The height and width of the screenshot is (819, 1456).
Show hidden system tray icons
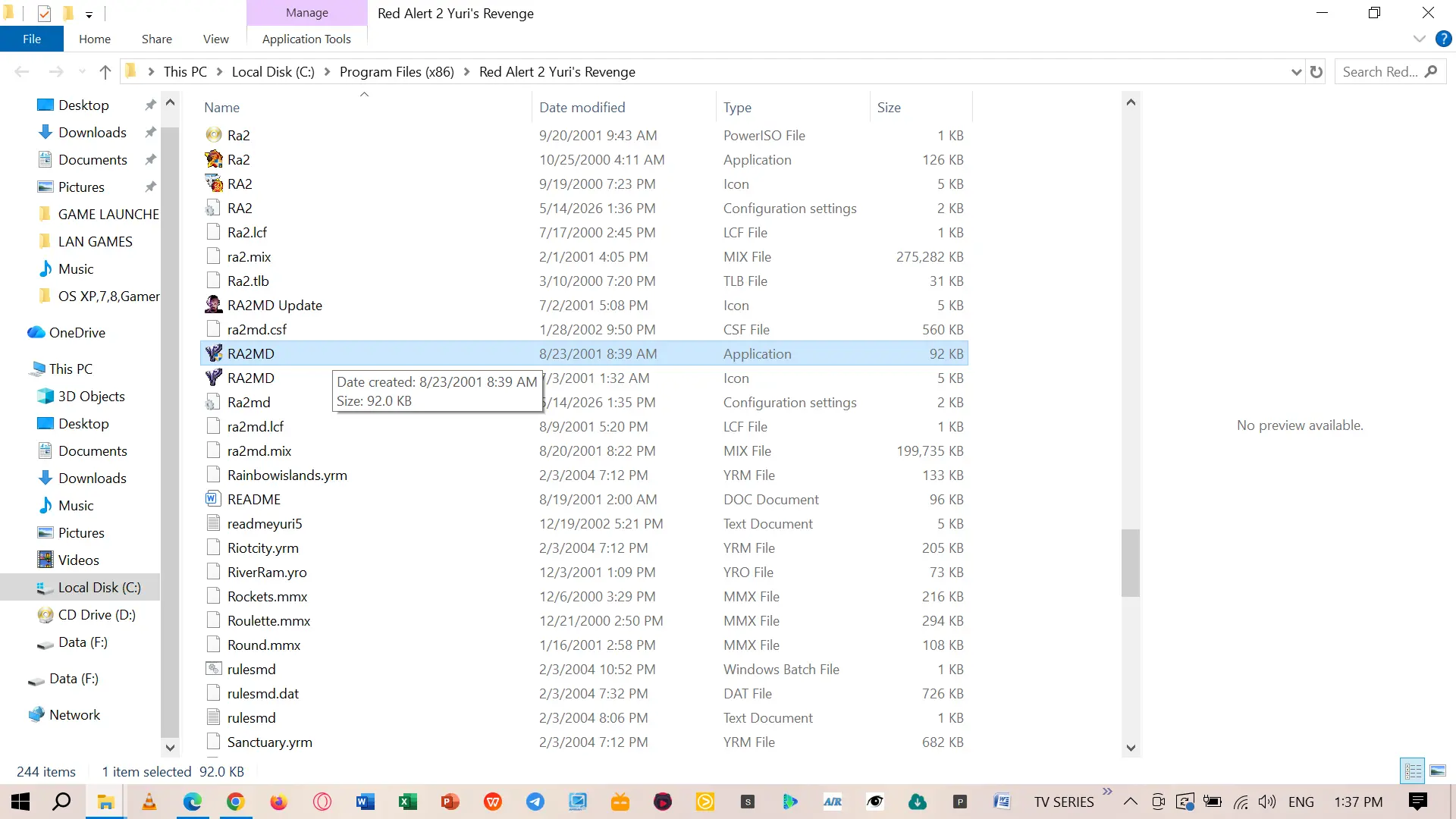pos(1130,802)
